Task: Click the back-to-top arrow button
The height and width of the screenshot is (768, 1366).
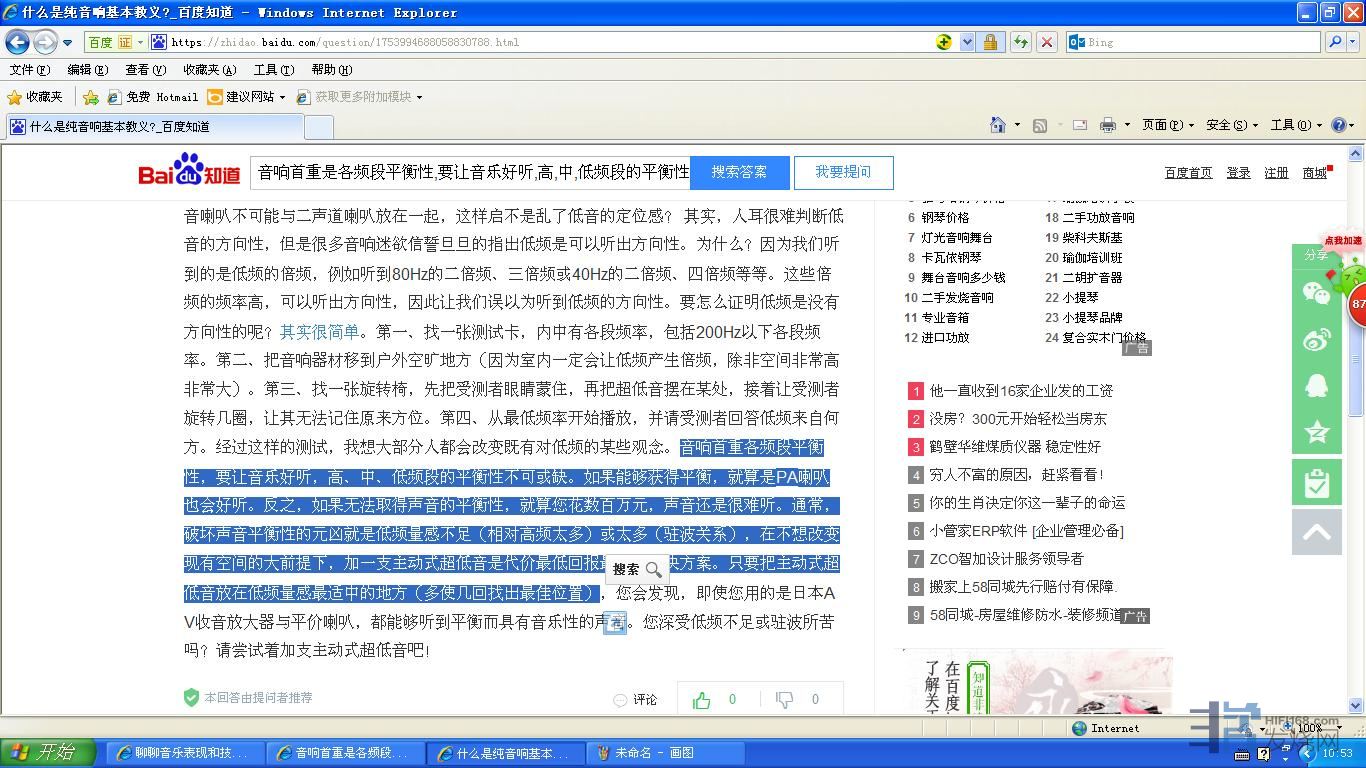Action: click(1316, 532)
